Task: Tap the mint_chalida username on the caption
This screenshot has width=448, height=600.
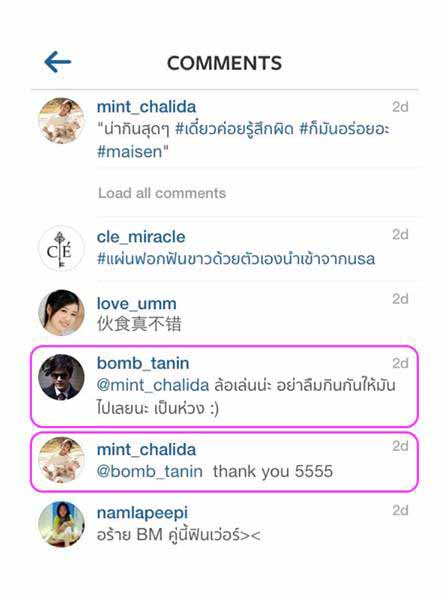Action: click(x=147, y=107)
